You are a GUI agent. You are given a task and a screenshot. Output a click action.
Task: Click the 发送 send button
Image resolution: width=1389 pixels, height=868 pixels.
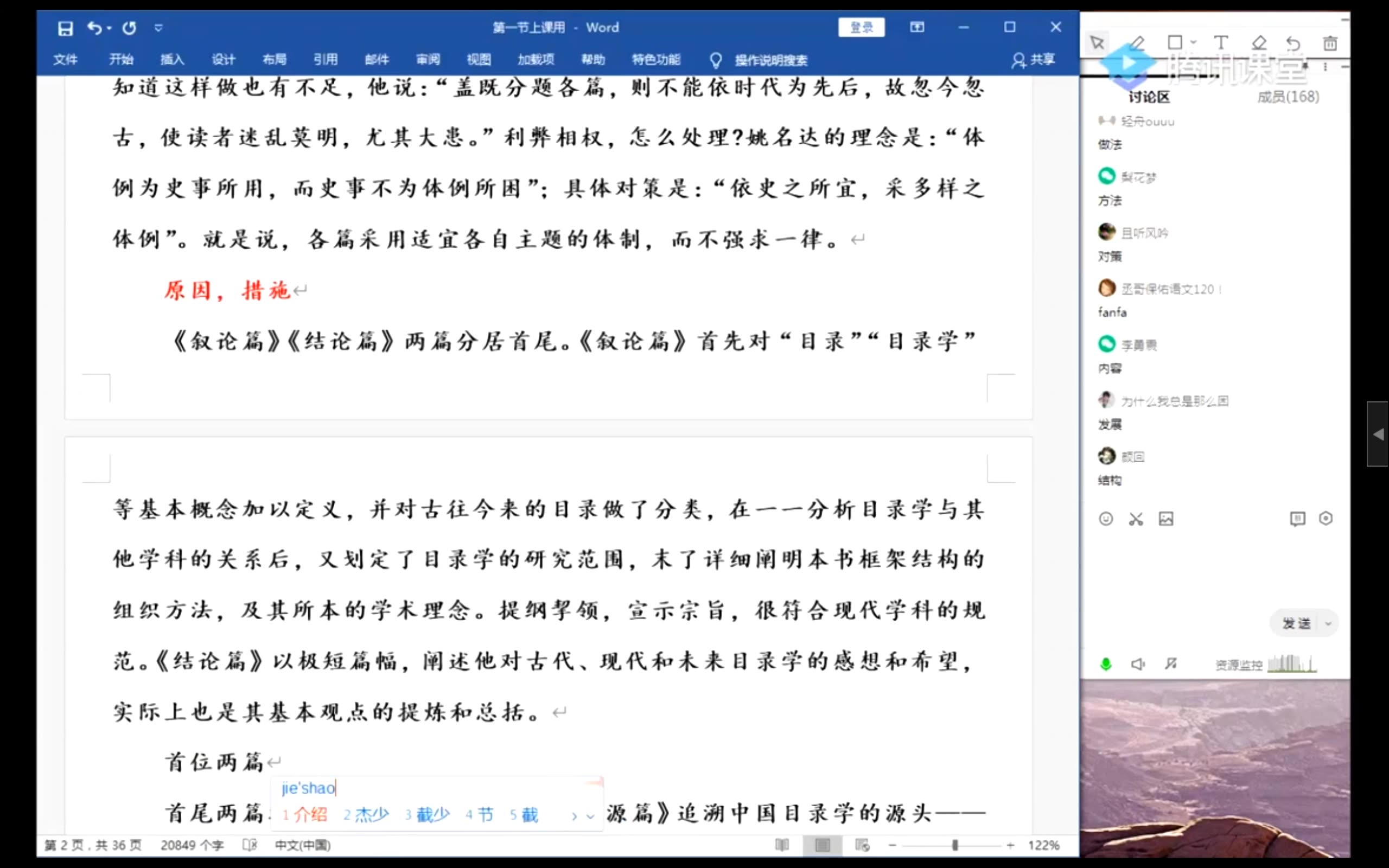1297,623
